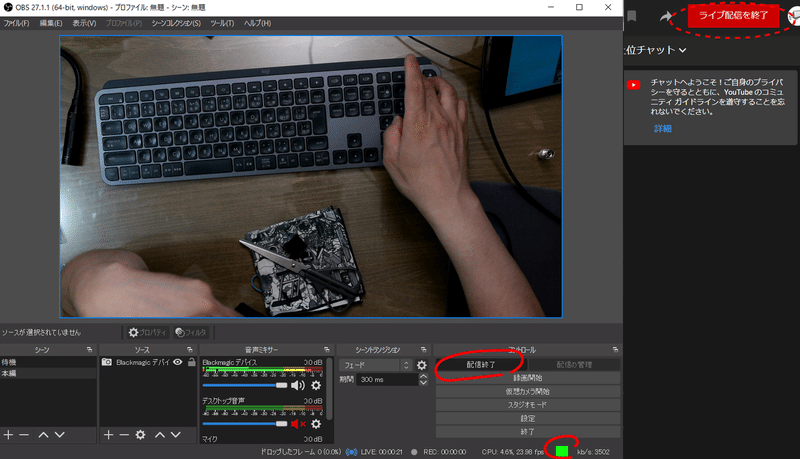
Task: Add a new scene with plus icon
Action: (x=8, y=435)
